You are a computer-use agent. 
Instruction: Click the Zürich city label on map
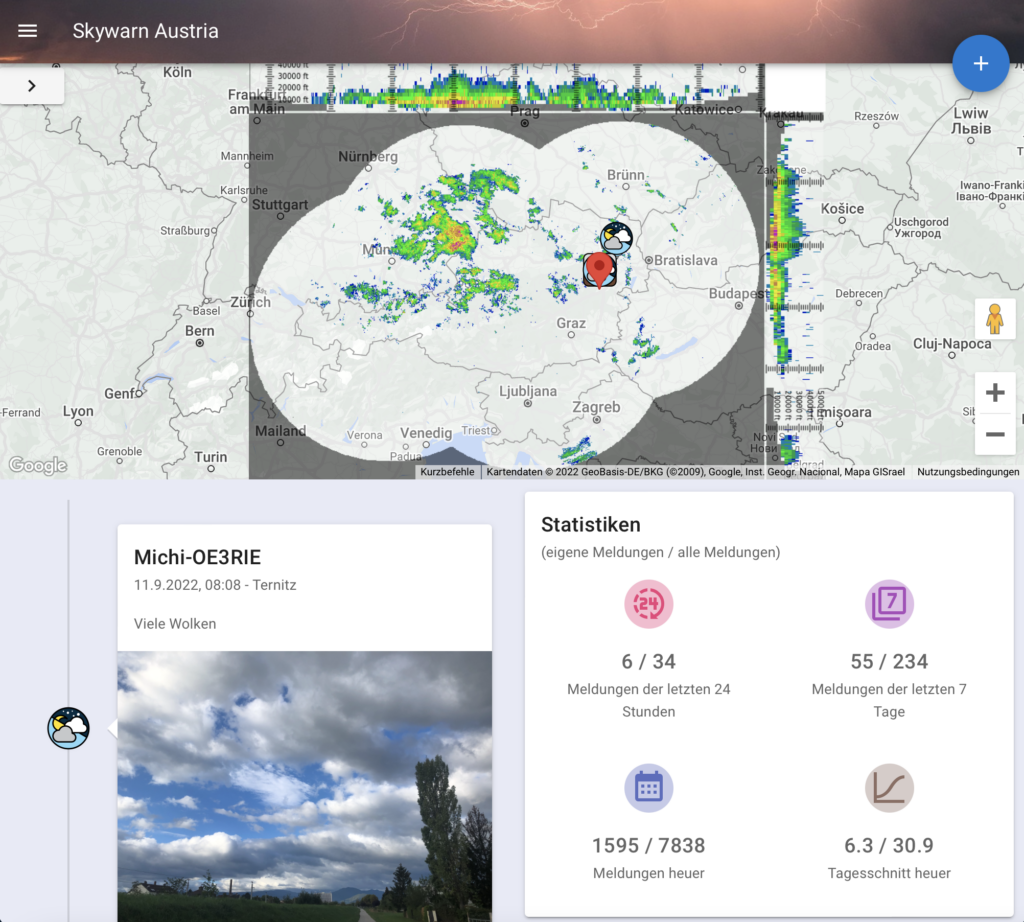click(250, 302)
